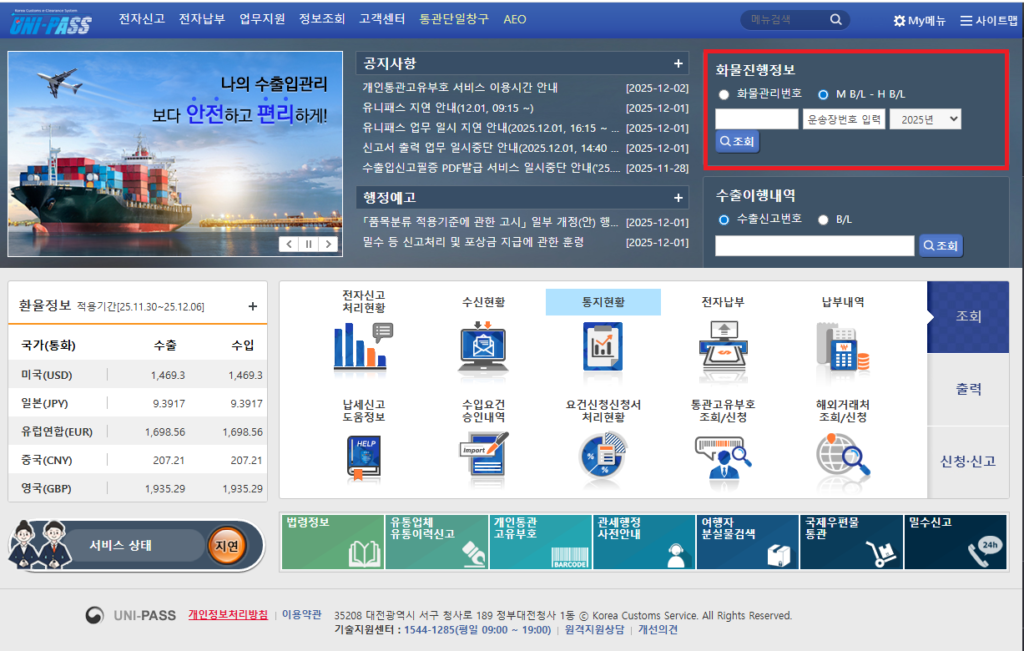Click the 해외거래처 조회/신청 globe icon
The width and height of the screenshot is (1024, 651).
[842, 458]
